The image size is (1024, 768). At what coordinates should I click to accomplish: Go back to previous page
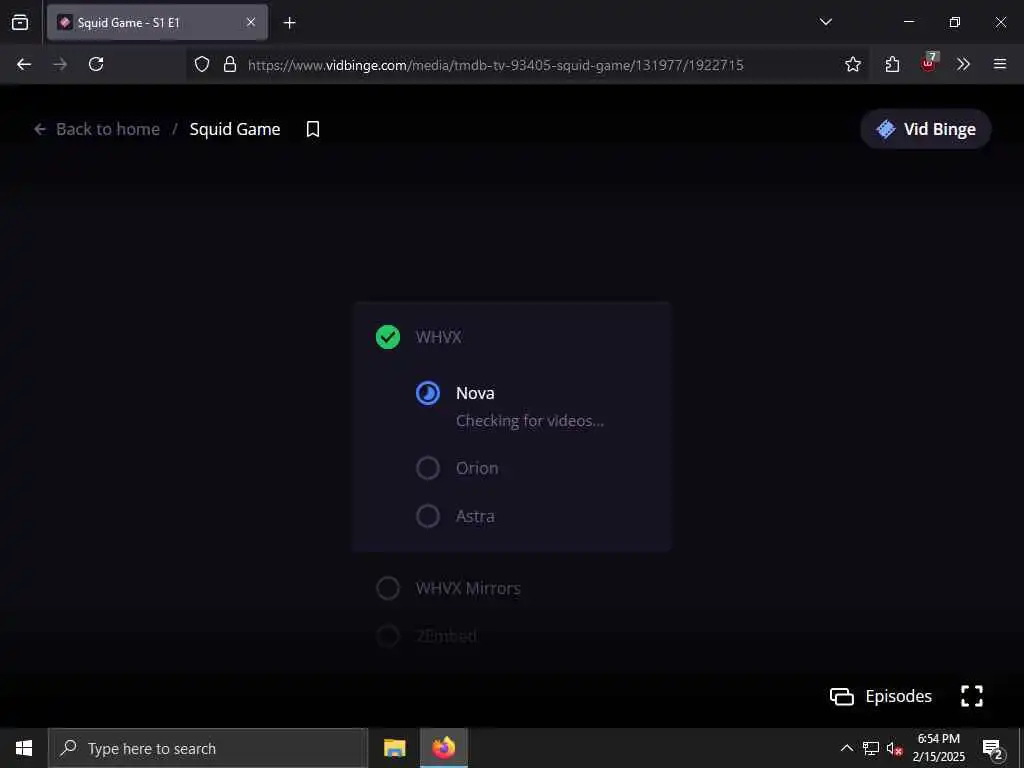24,64
